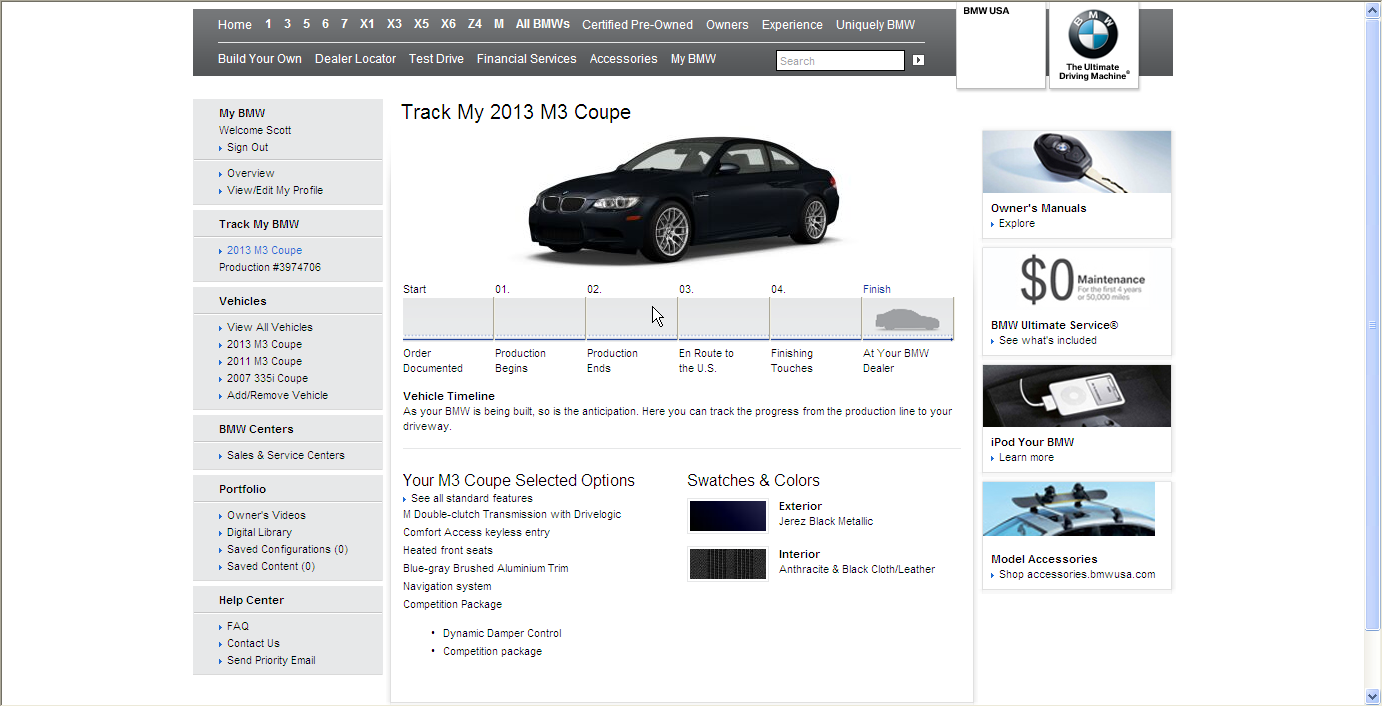Image resolution: width=1383 pixels, height=707 pixels.
Task: Click See what's included link
Action: pyautogui.click(x=1048, y=340)
